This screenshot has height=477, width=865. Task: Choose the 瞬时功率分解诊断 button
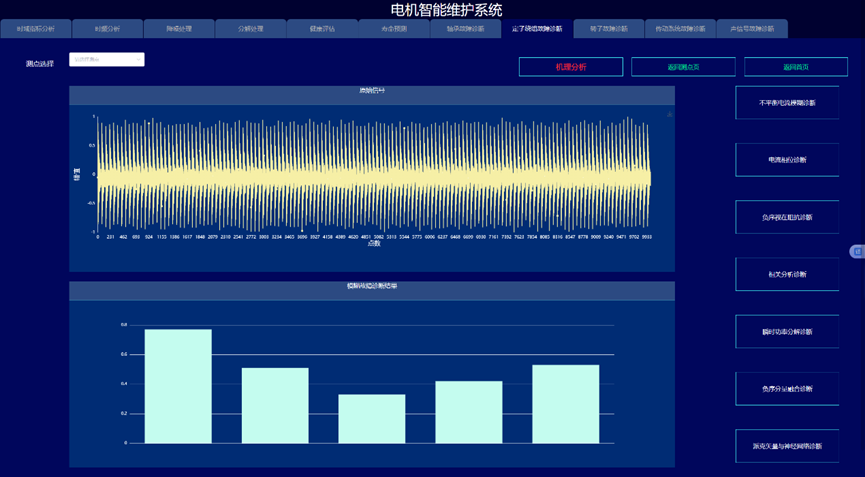787,332
